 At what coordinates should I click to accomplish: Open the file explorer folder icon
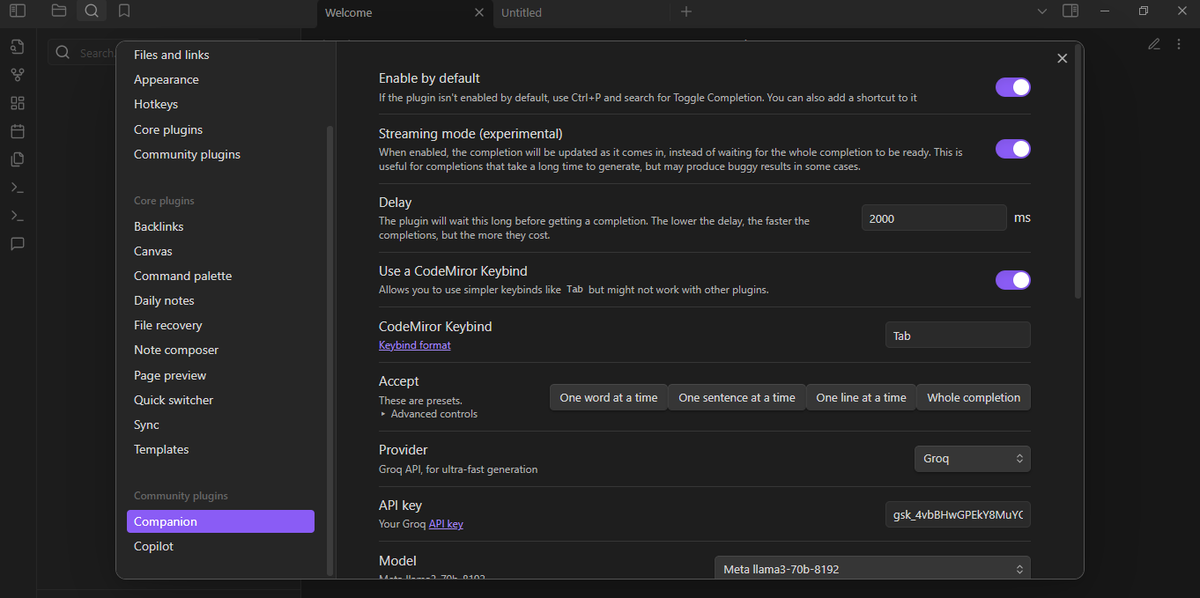click(59, 11)
